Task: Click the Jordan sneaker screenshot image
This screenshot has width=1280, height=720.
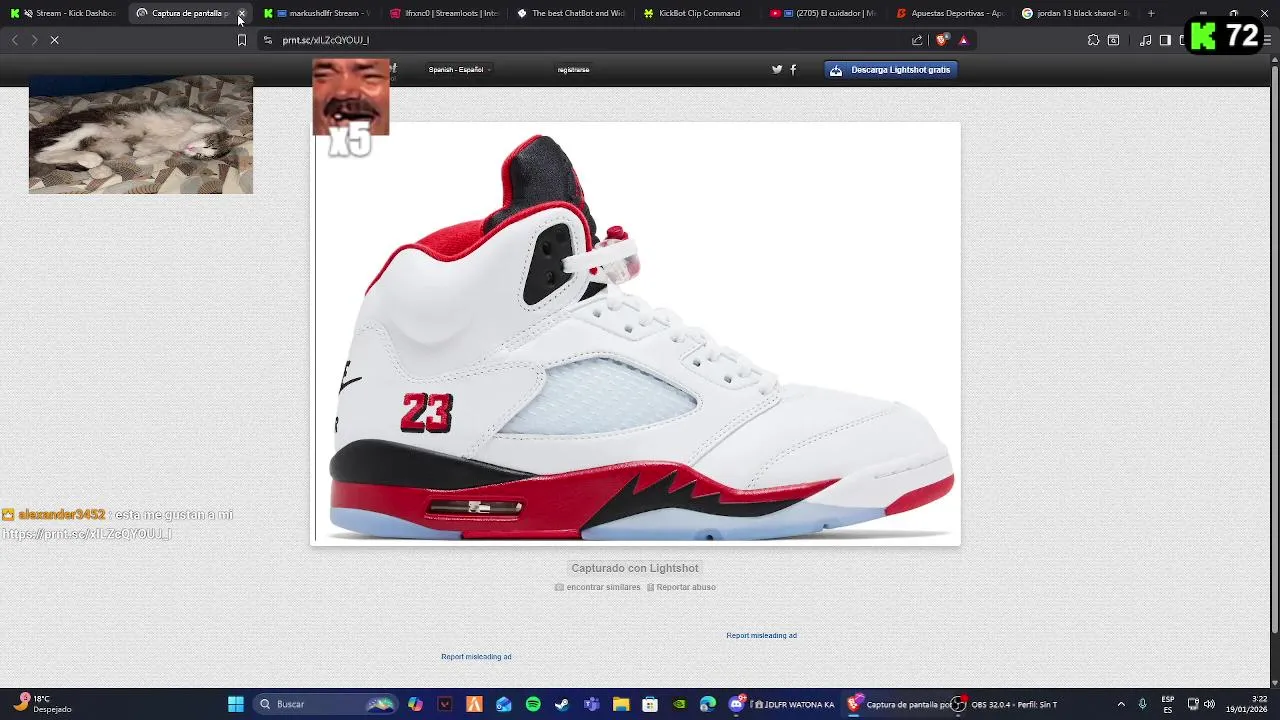Action: click(636, 334)
